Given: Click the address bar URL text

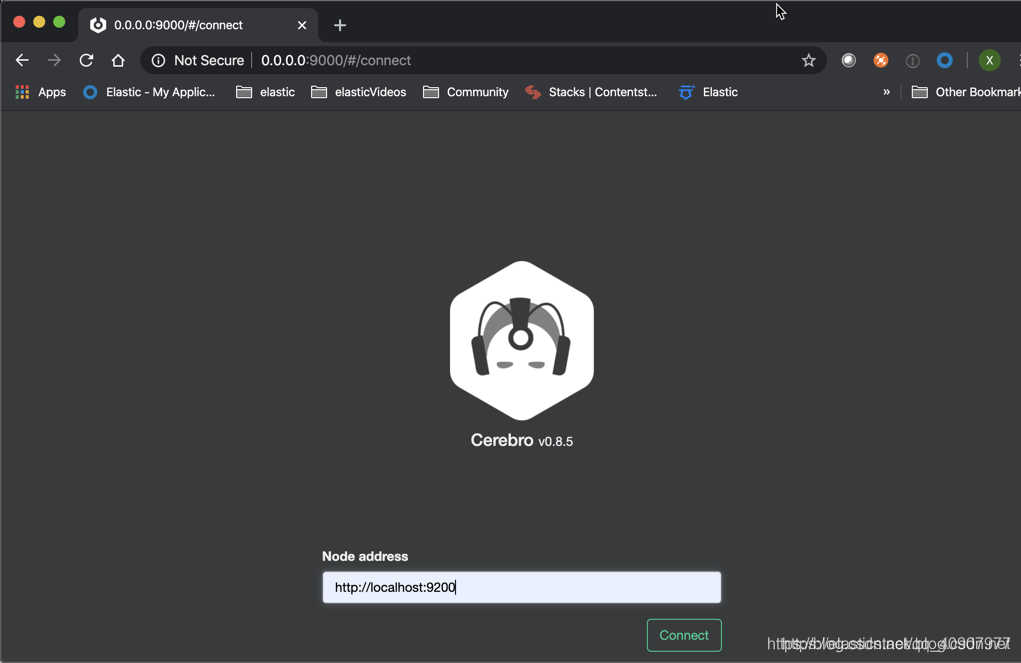Looking at the screenshot, I should tap(336, 61).
